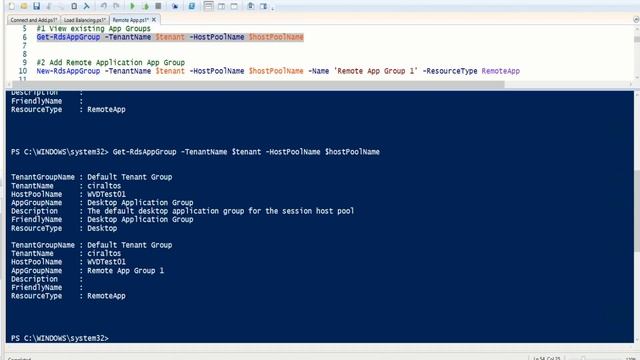Click 'Desktop Application Group' AppGroupName value
The height and width of the screenshot is (360, 640).
[140, 202]
